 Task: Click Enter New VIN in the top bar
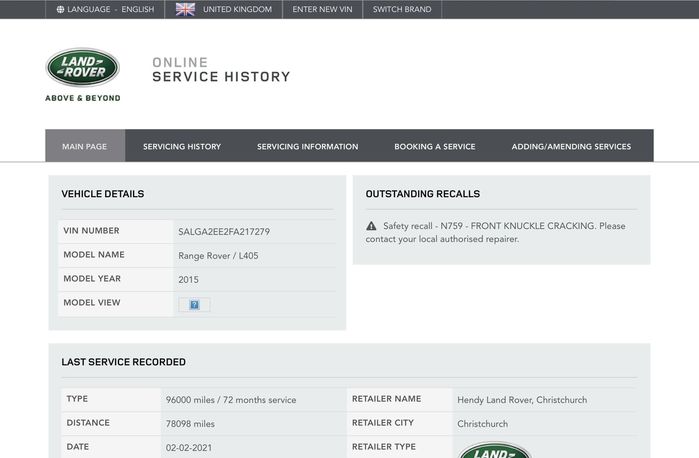[322, 9]
